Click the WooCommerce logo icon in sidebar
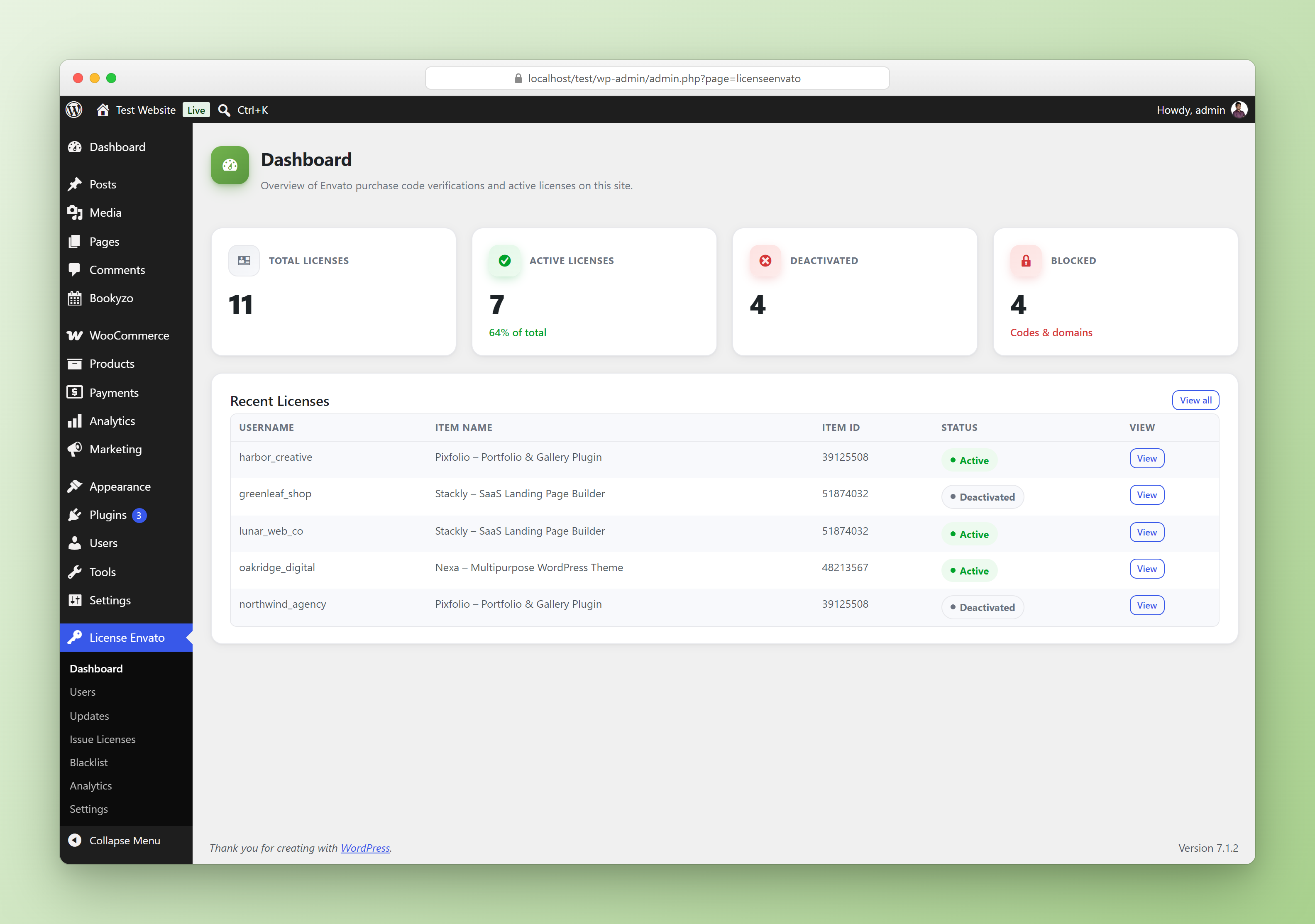Screen dimensions: 1315x924 [x=74, y=336]
